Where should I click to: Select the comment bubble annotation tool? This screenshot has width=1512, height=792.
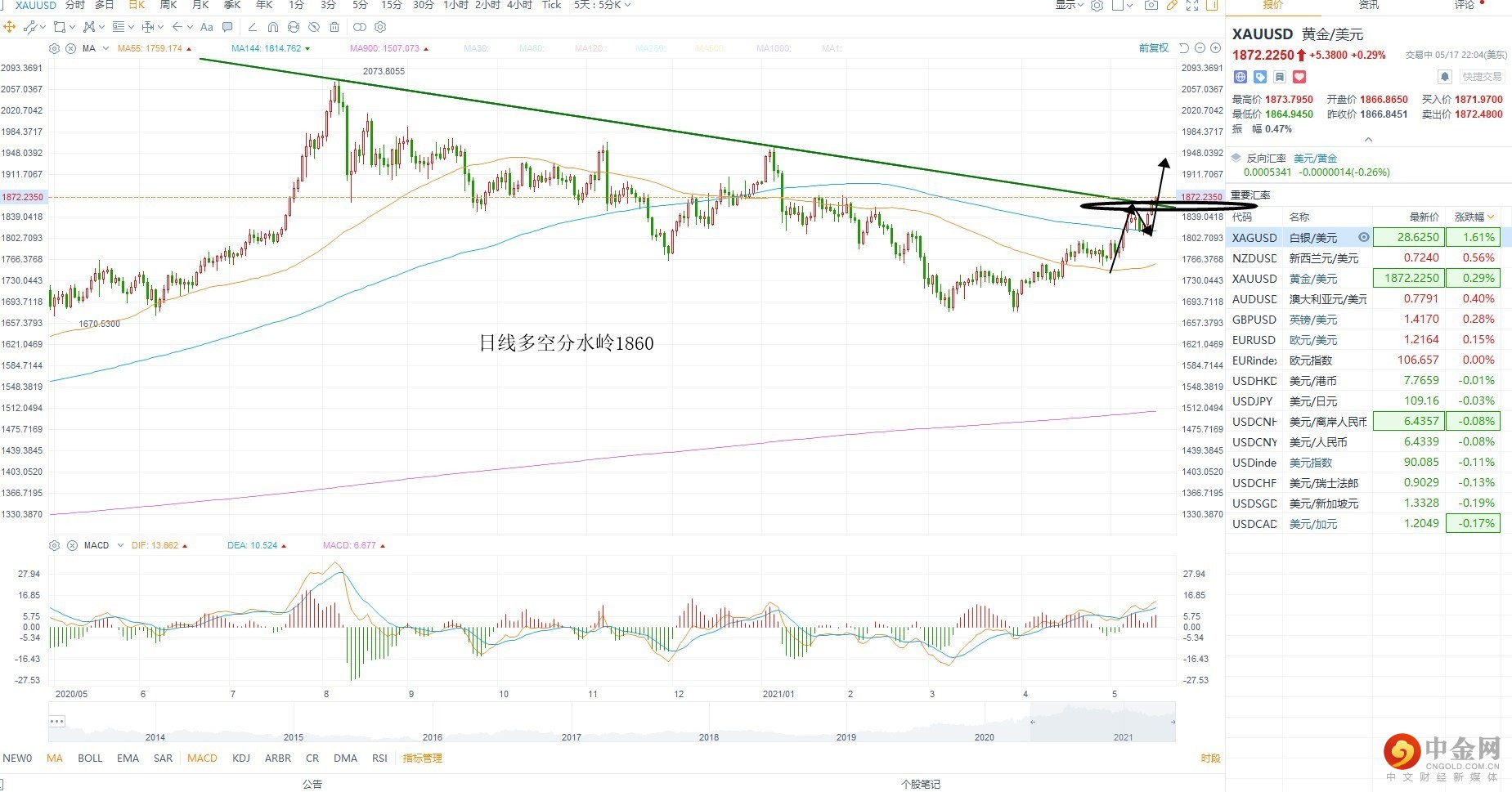[227, 27]
